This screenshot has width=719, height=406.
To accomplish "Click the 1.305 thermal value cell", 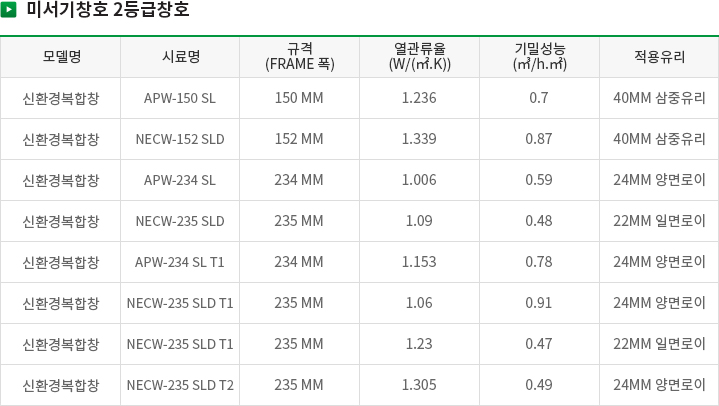I will pos(420,385).
